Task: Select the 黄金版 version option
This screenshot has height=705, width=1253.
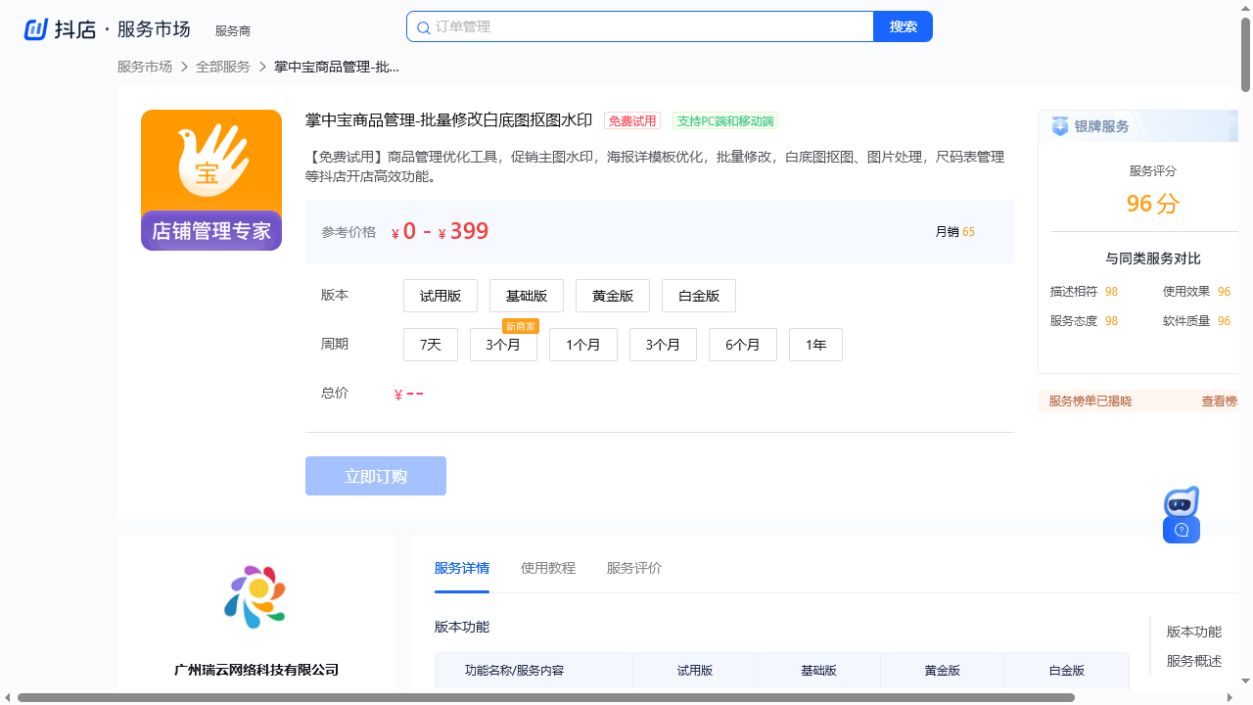Action: (x=612, y=296)
